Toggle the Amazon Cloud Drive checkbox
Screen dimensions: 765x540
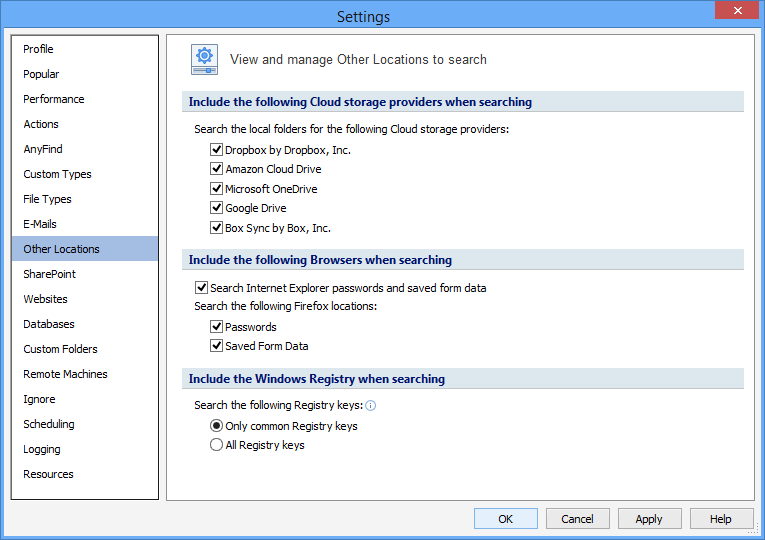[x=216, y=169]
